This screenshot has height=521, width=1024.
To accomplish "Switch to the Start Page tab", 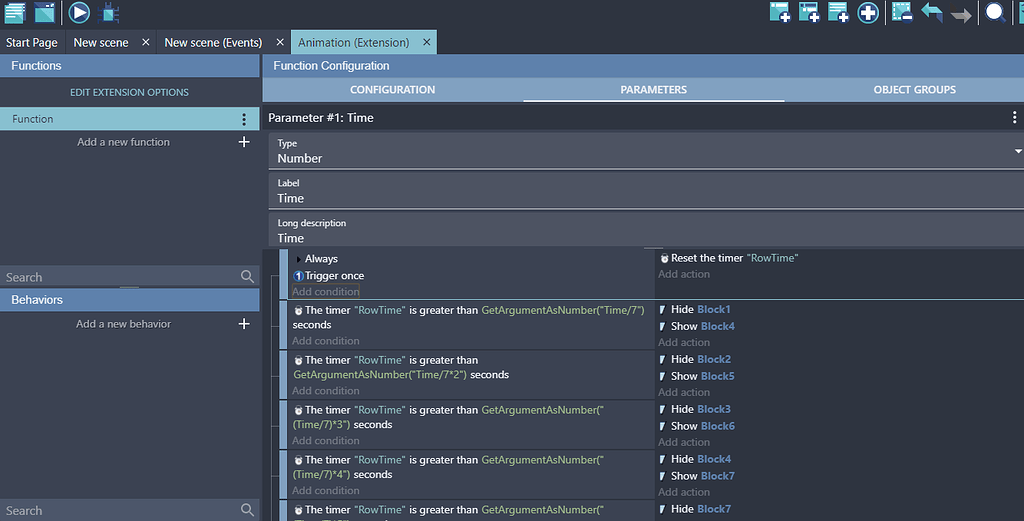I will [32, 42].
